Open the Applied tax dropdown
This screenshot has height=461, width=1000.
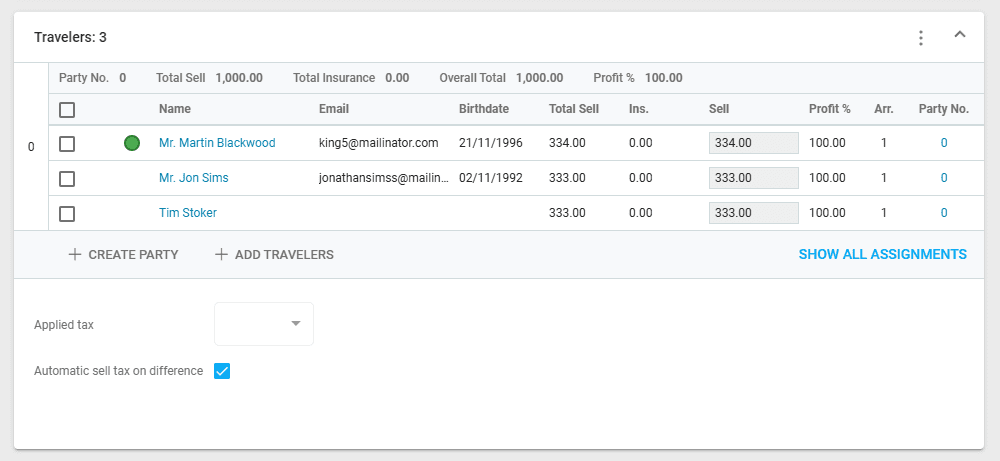(x=264, y=324)
